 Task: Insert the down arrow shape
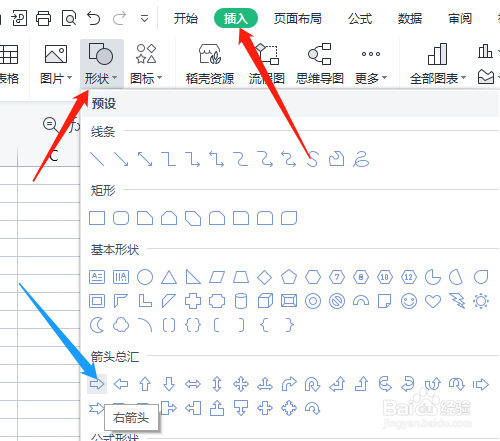(169, 384)
